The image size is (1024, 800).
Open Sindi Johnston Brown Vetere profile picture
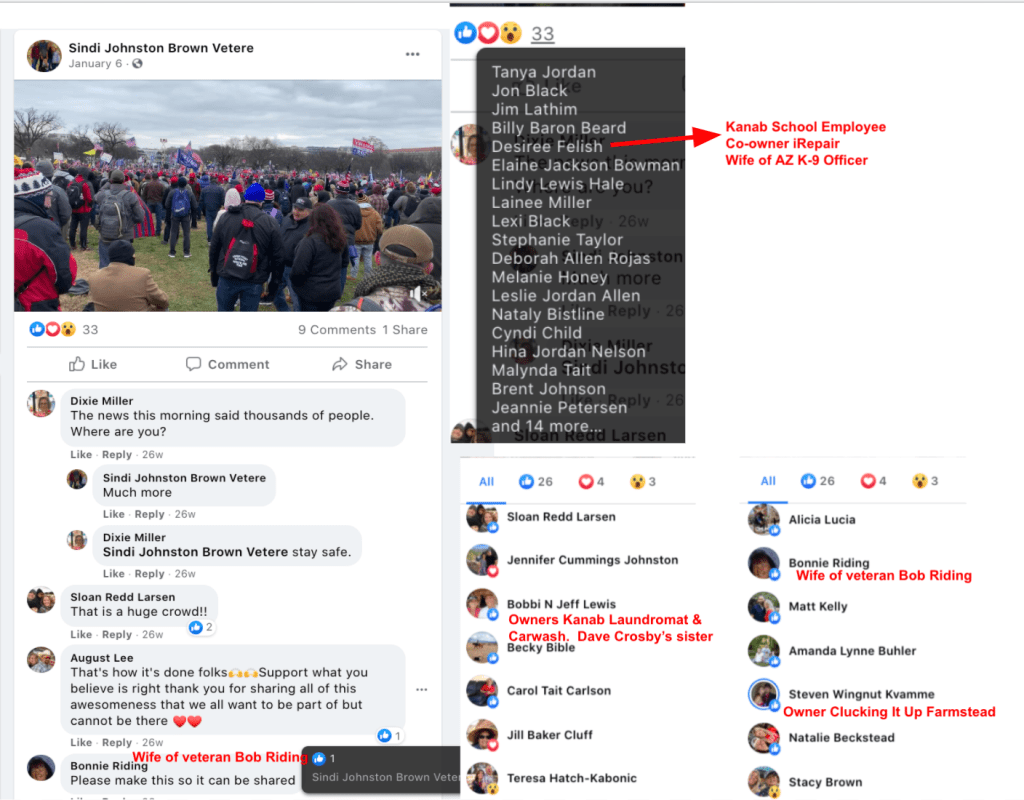44,56
